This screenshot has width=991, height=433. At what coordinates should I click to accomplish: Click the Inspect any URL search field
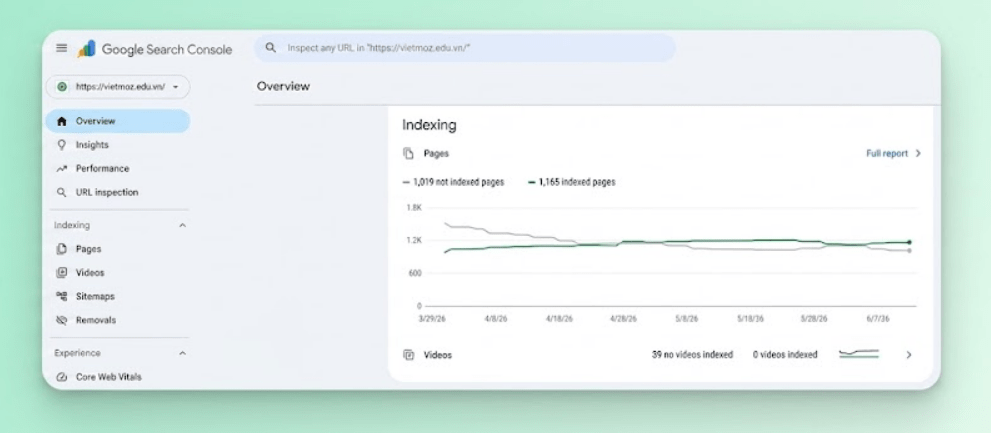pyautogui.click(x=465, y=47)
